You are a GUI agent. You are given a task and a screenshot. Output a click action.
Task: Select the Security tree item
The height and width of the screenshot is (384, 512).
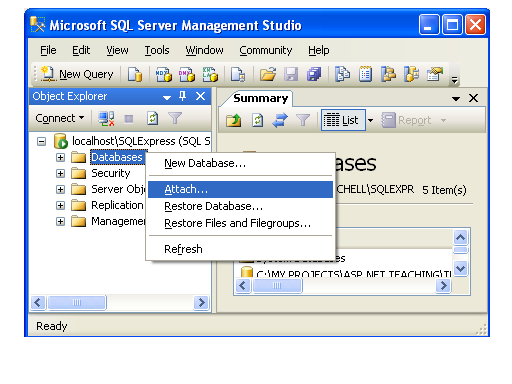[111, 173]
